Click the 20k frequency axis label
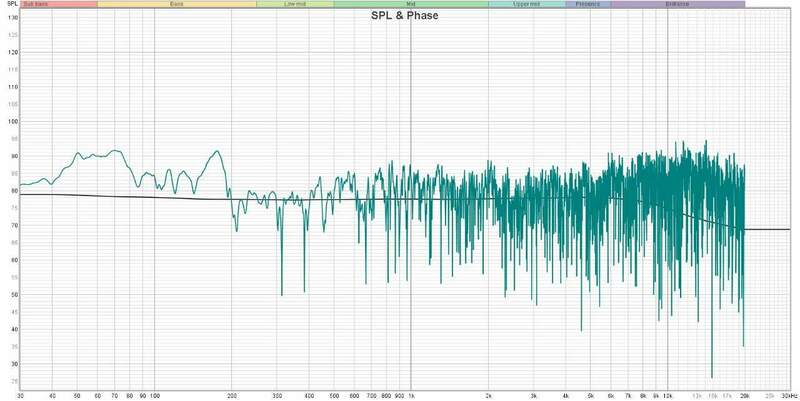 tap(744, 396)
